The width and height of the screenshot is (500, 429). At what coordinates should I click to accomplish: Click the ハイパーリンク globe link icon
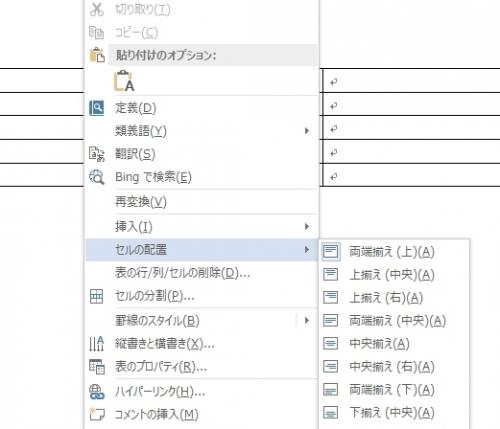tap(97, 392)
